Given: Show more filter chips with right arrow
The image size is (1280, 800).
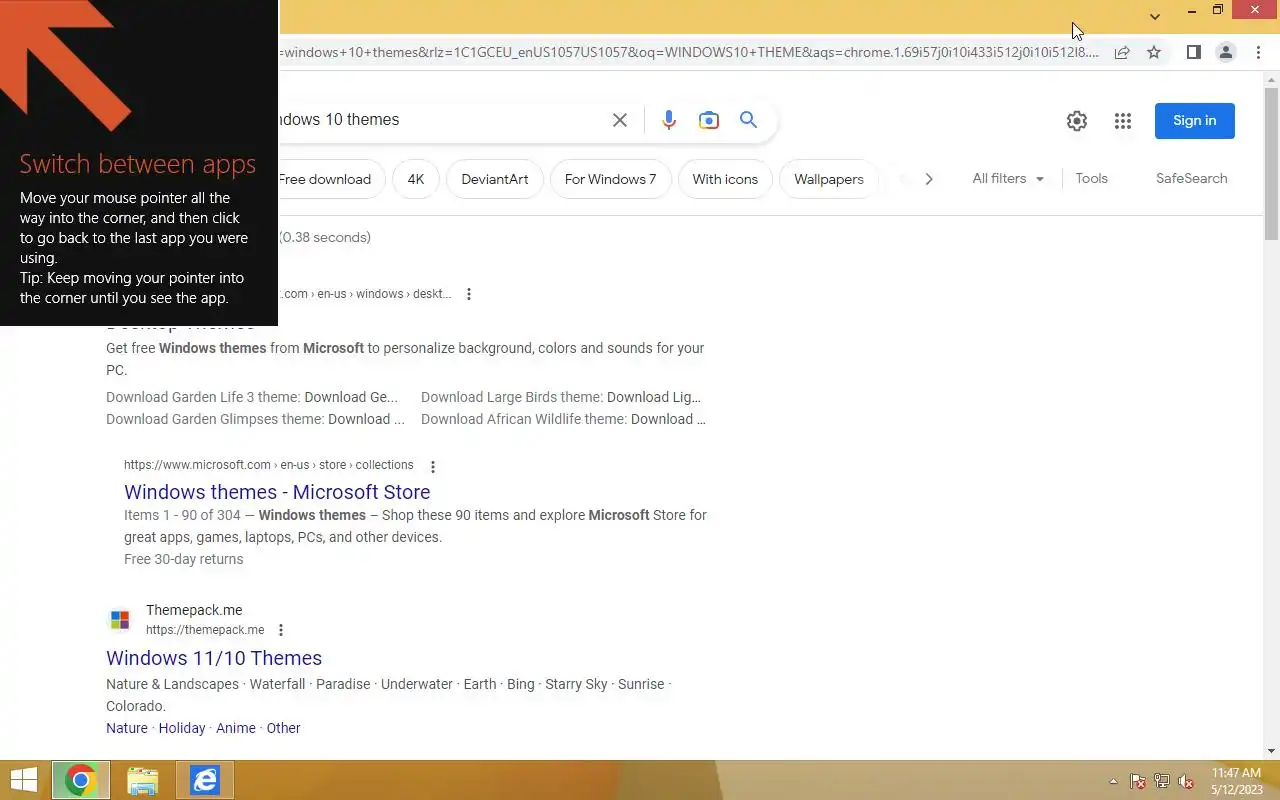Looking at the screenshot, I should coord(929,179).
